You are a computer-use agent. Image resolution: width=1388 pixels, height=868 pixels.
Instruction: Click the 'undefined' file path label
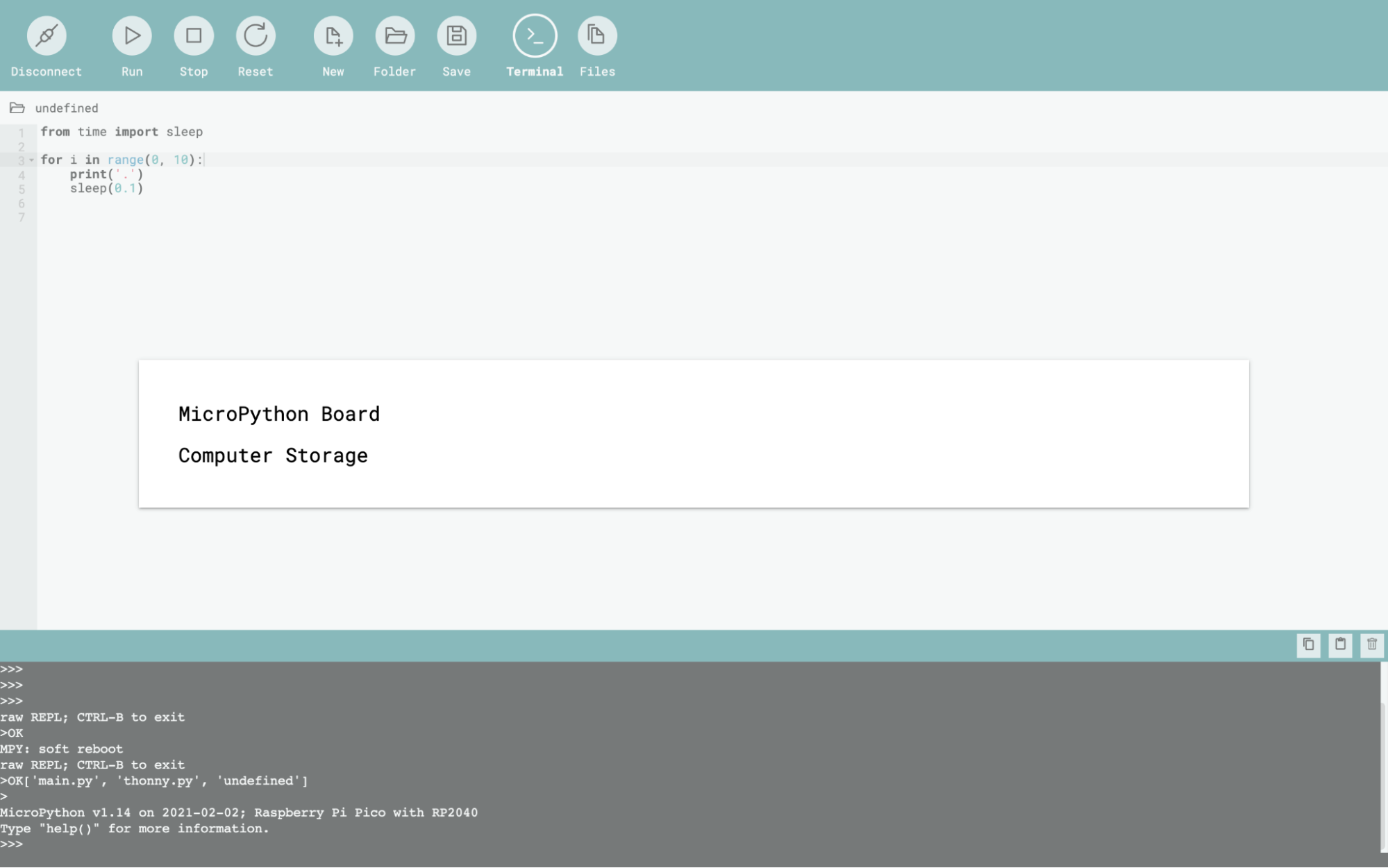pyautogui.click(x=67, y=108)
